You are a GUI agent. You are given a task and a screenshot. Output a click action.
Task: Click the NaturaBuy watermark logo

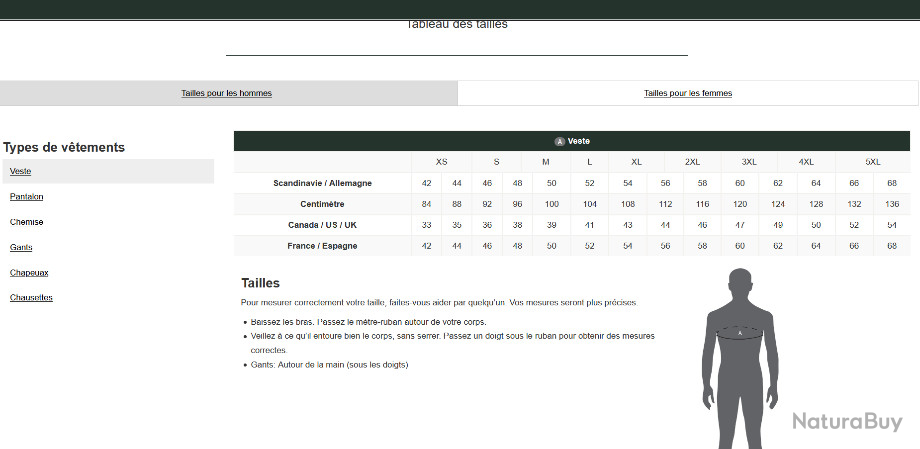847,422
